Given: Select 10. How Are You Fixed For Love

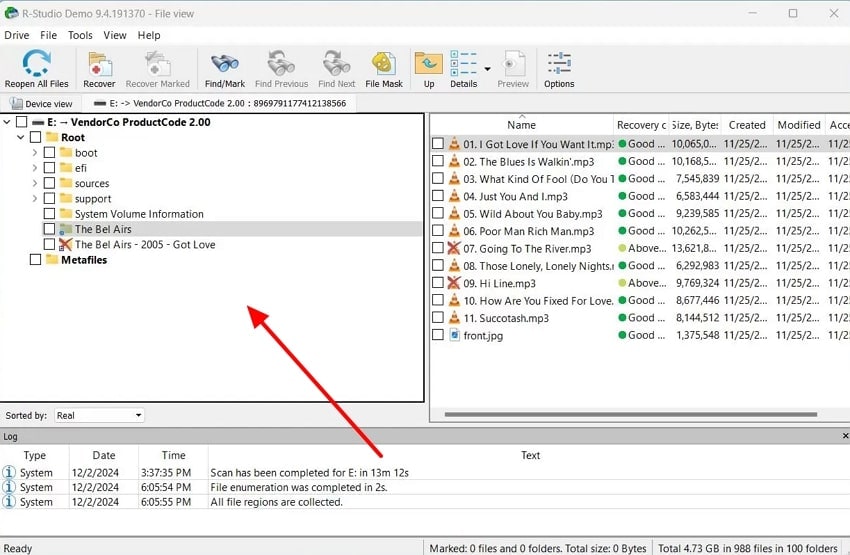Looking at the screenshot, I should click(538, 300).
